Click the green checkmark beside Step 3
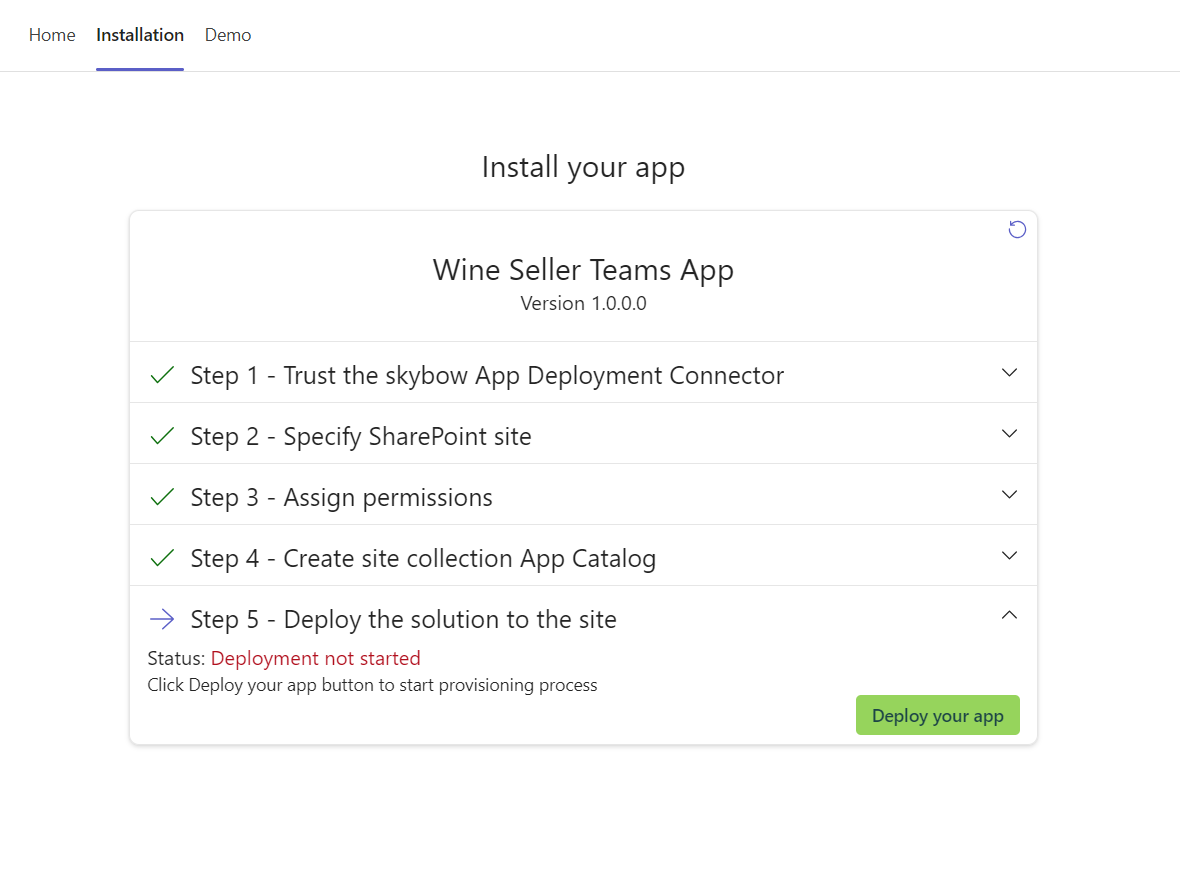The height and width of the screenshot is (879, 1180). 162,497
